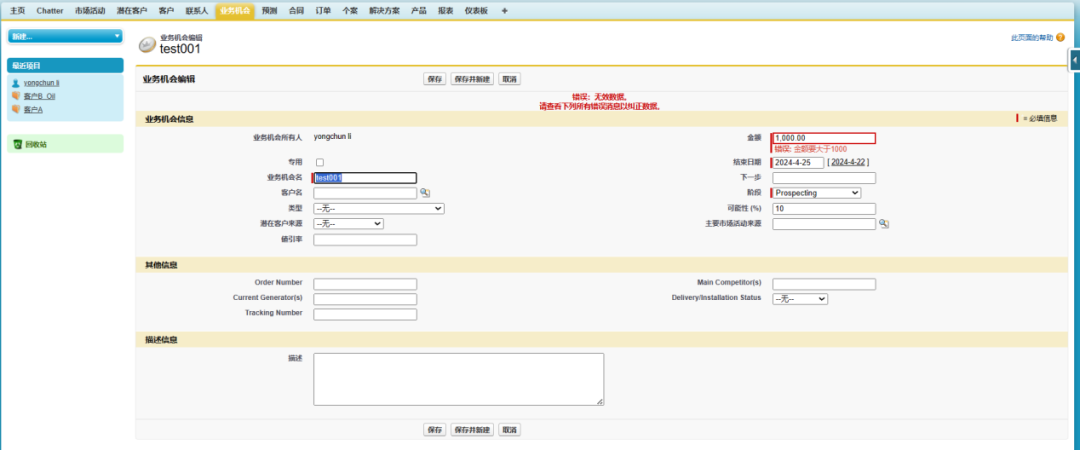
Task: Click the 2024-4-22 date link
Action: tap(848, 163)
